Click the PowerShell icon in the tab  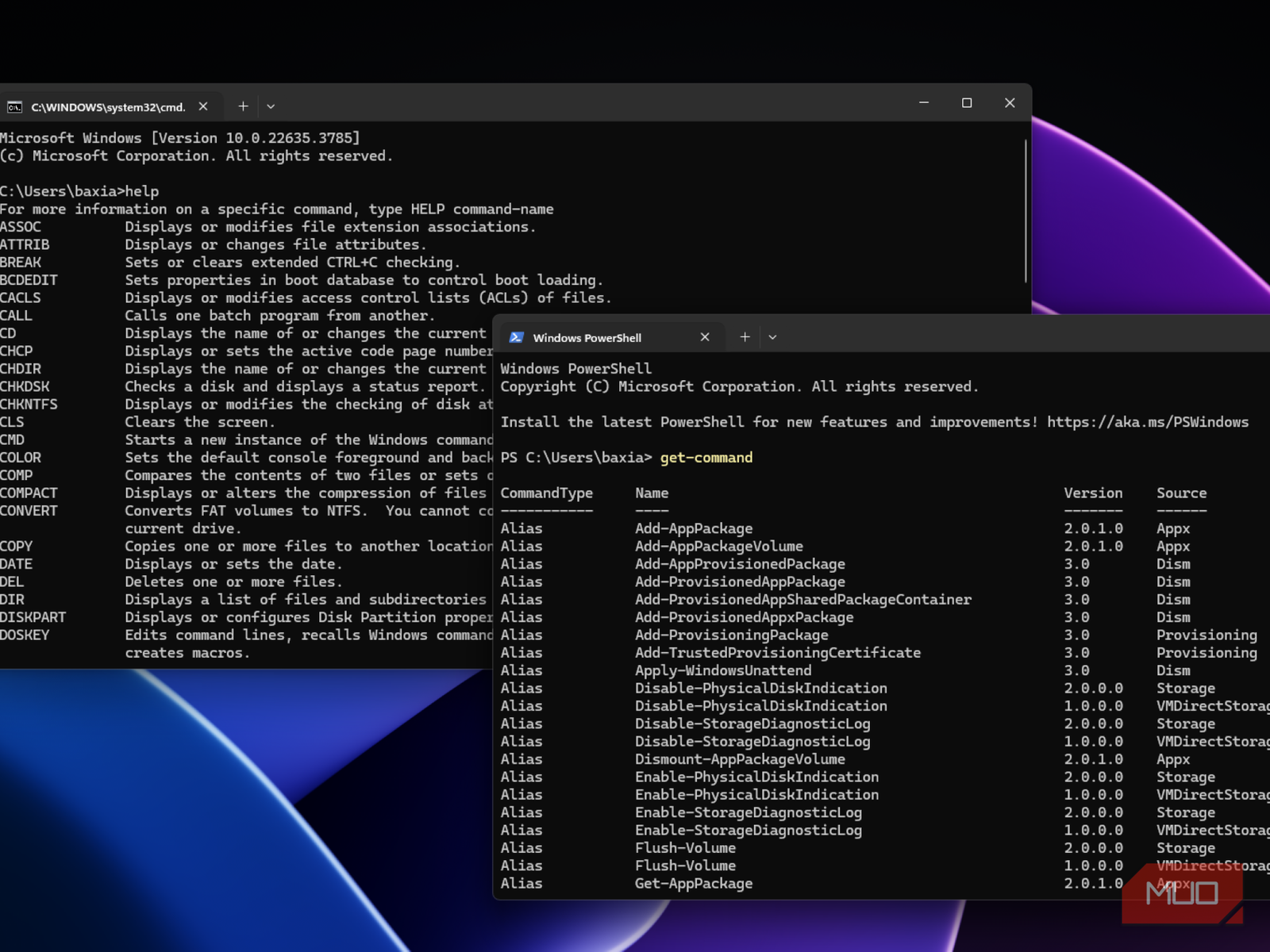(516, 337)
